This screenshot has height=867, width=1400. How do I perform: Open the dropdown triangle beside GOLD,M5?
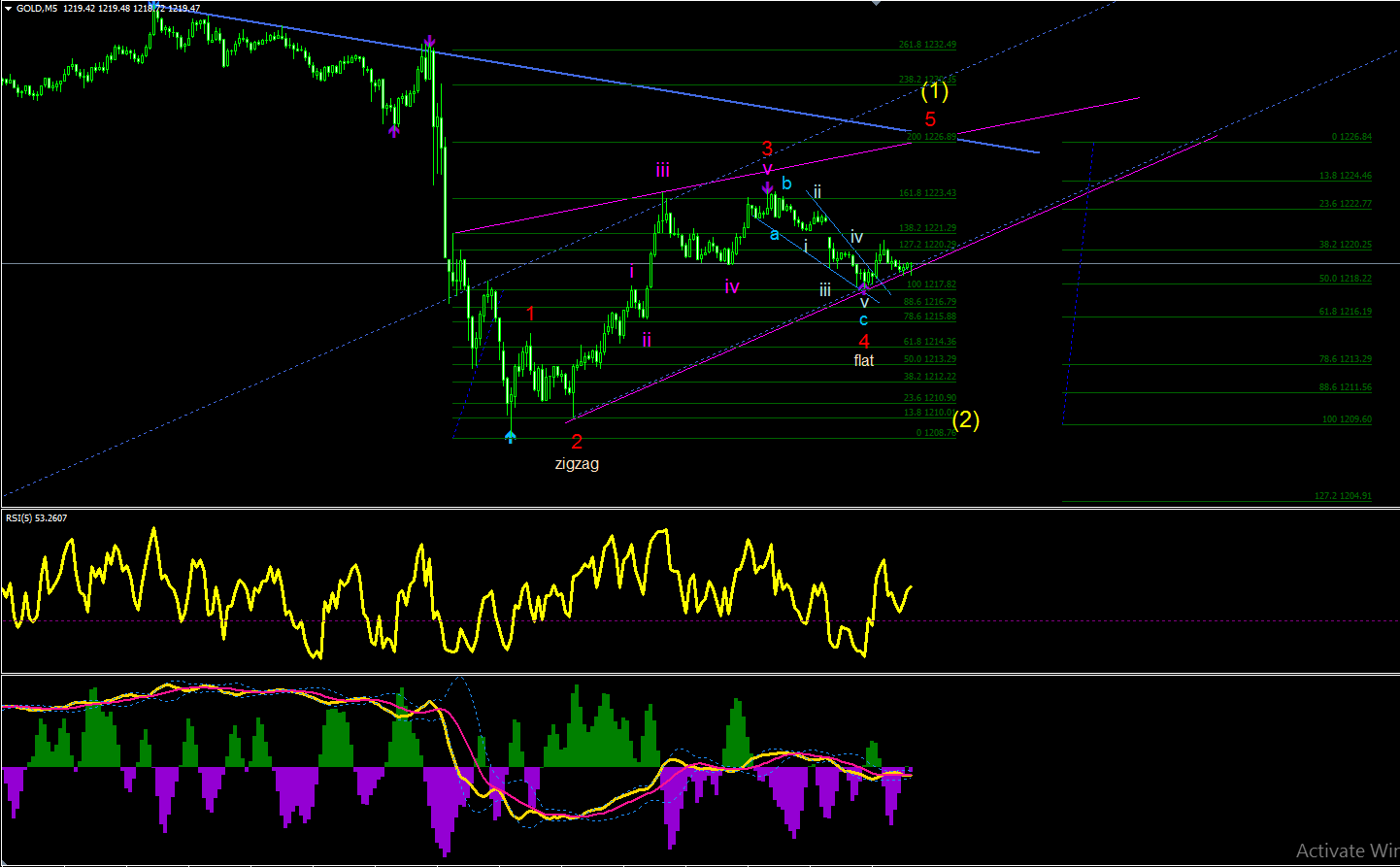[8, 9]
